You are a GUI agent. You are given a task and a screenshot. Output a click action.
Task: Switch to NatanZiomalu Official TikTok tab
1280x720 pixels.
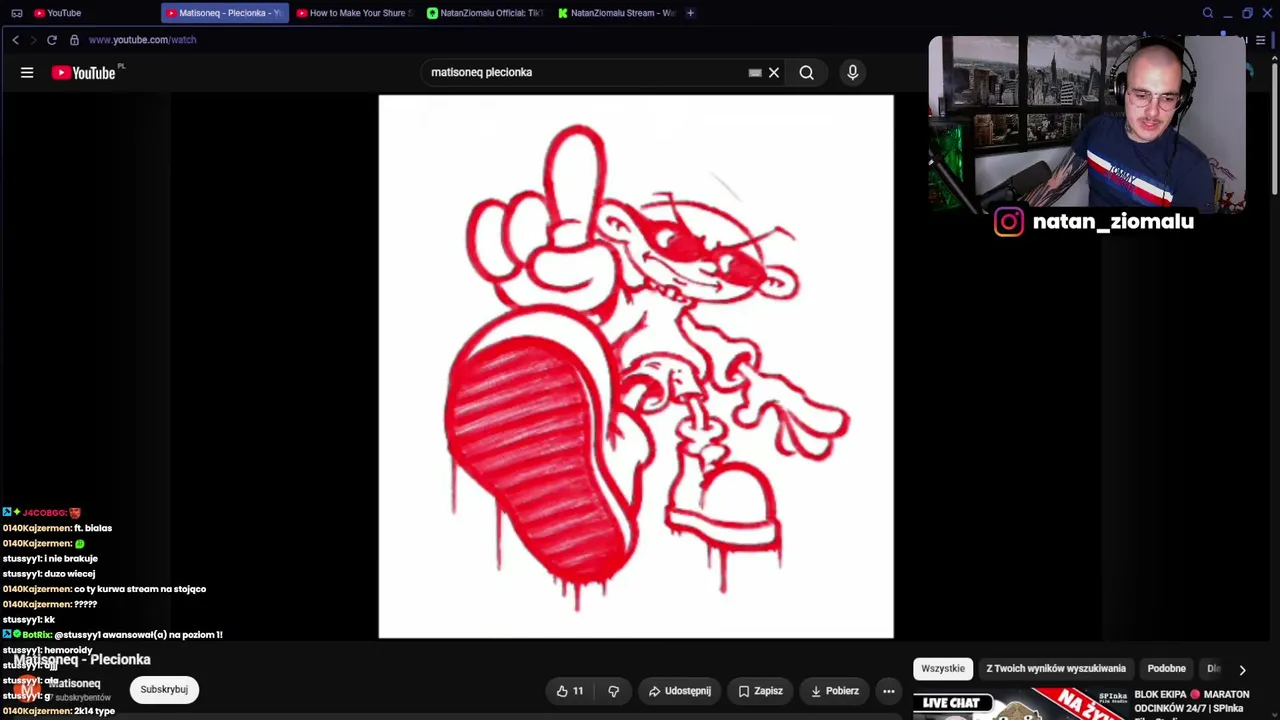(x=485, y=13)
